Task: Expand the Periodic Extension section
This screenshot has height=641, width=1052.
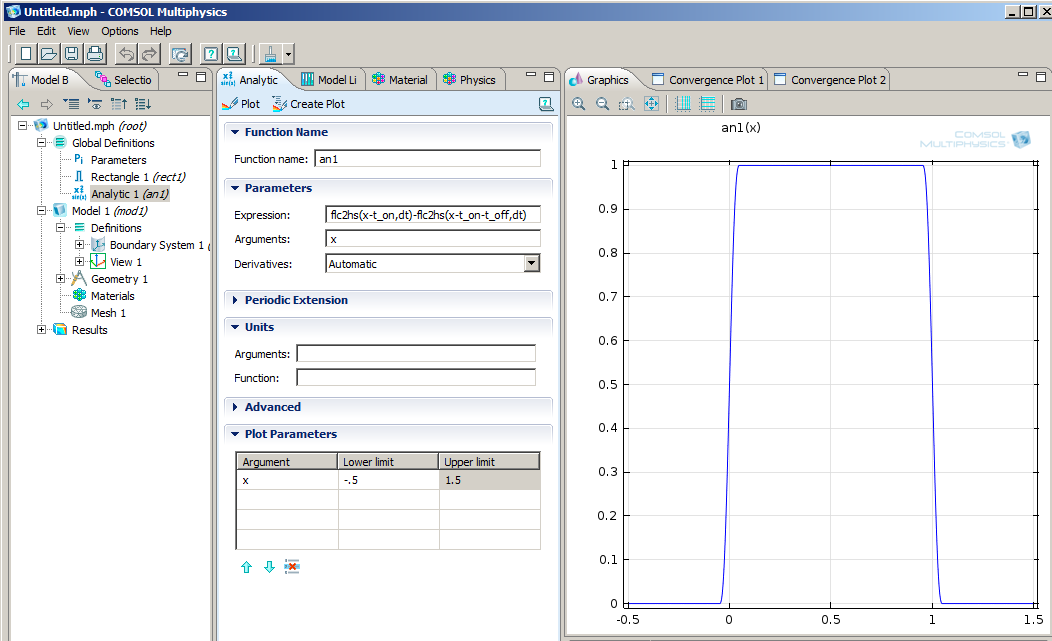Action: coord(296,300)
